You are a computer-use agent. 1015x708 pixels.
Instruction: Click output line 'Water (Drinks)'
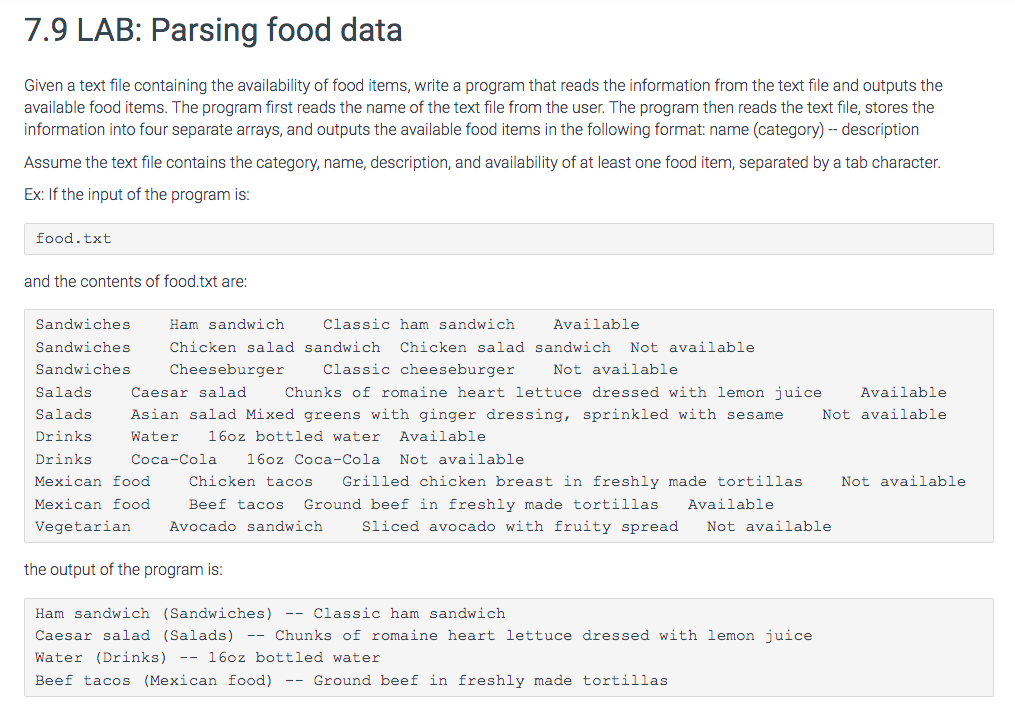click(208, 658)
